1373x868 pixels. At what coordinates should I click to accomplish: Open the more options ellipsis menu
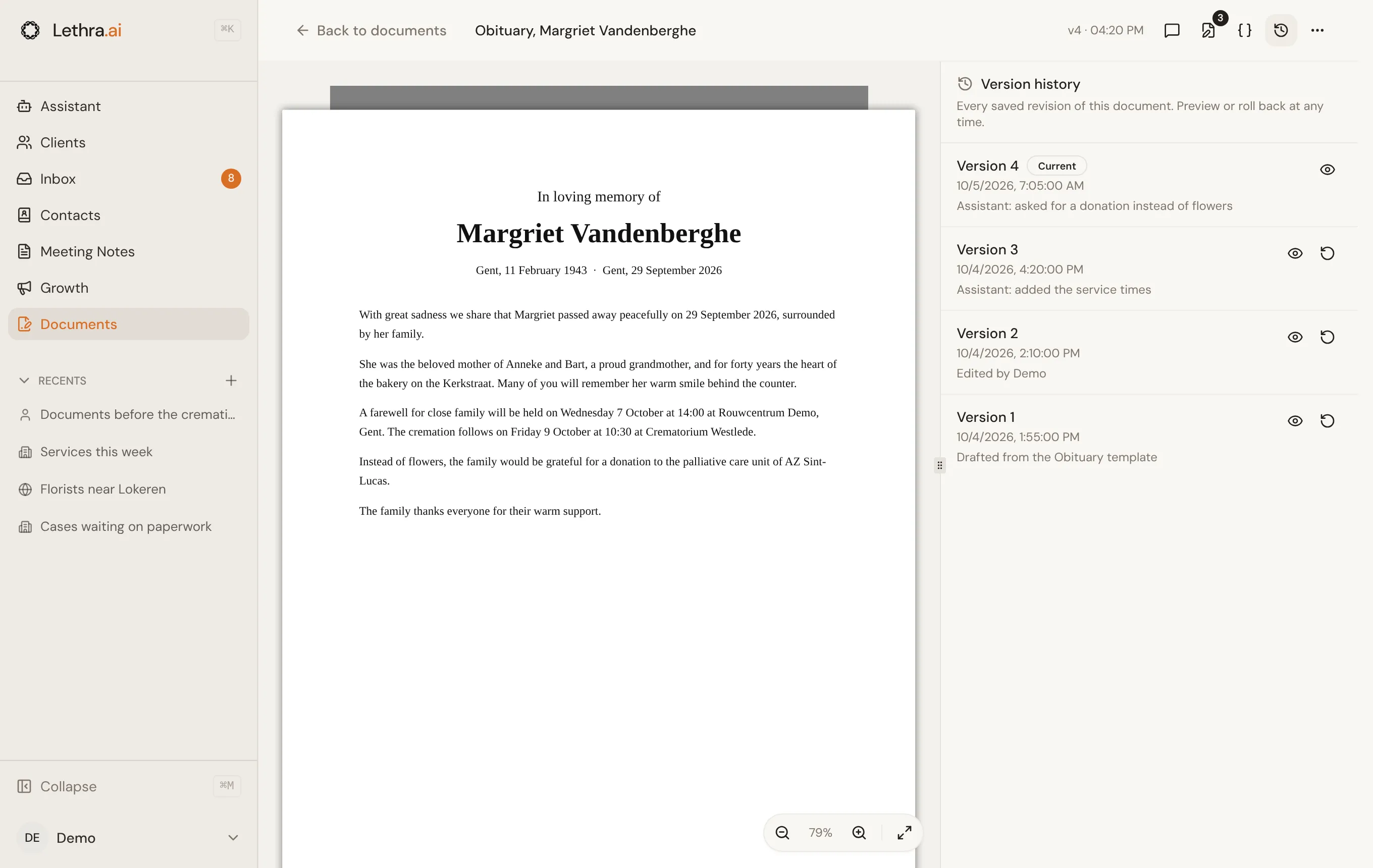1317,30
